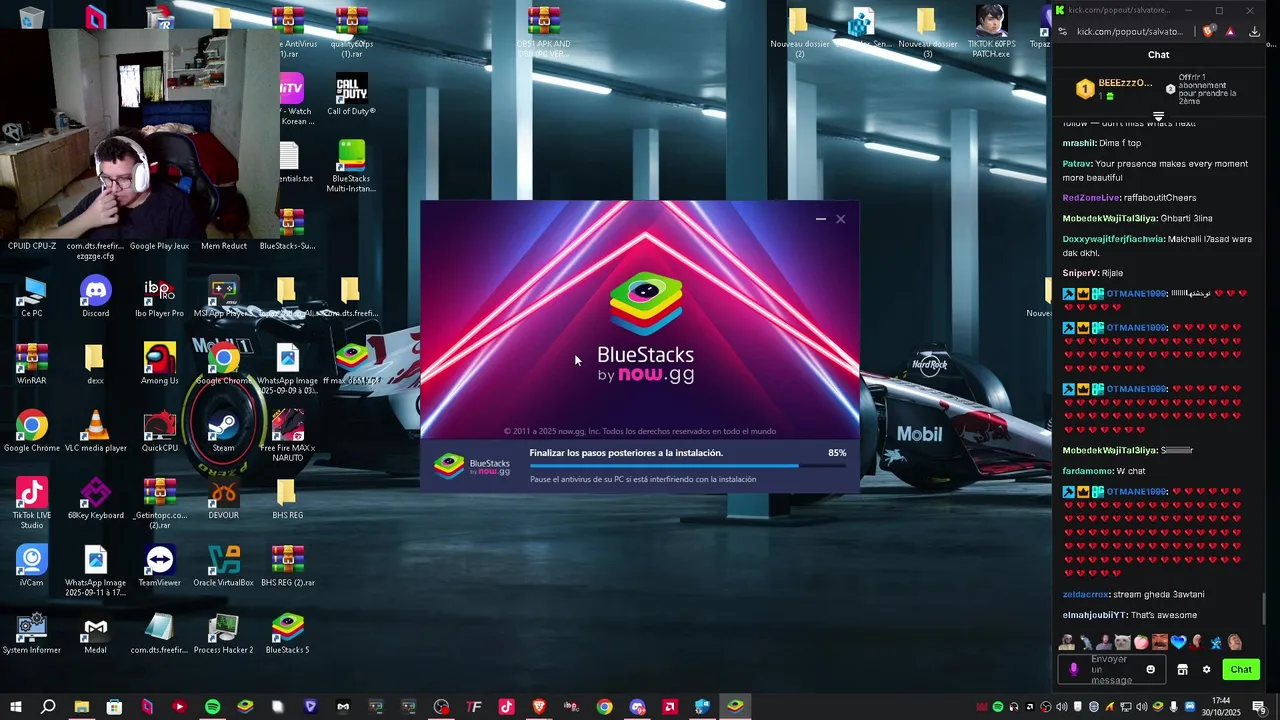Open the QuickCPU desktop icon
Viewport: 1280px width, 720px height.
tap(160, 432)
